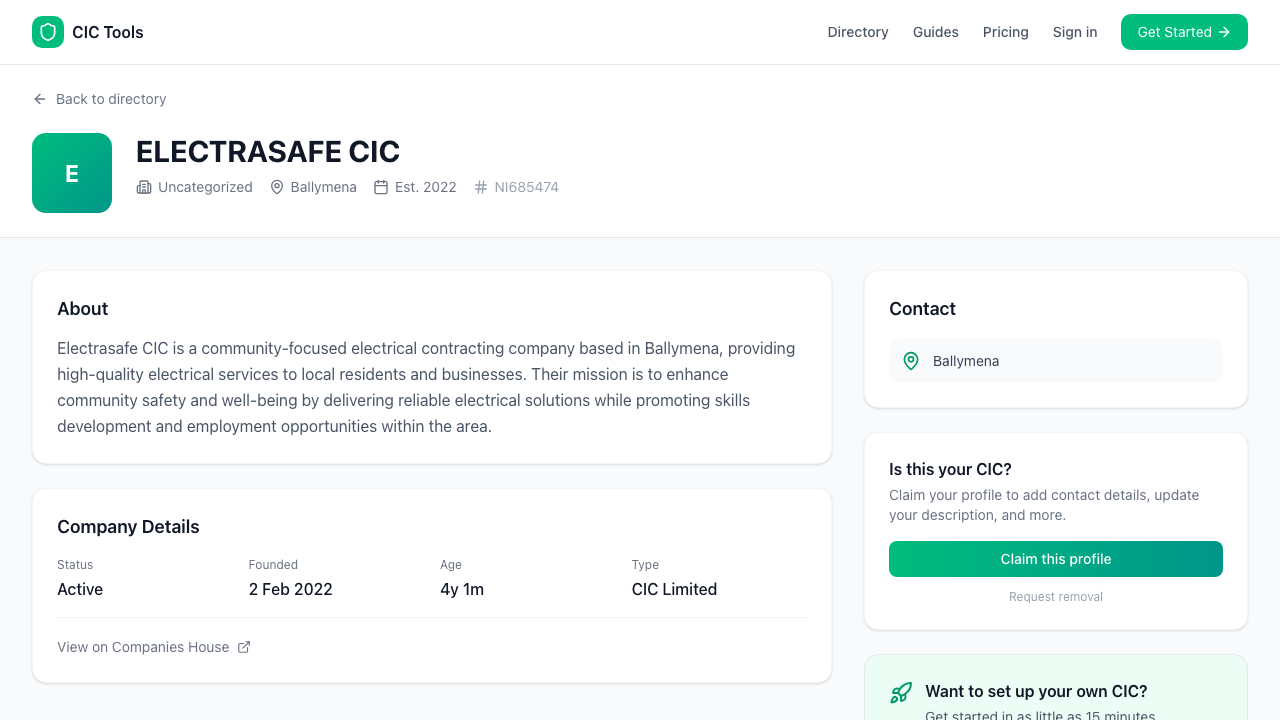Click the Get Started button
The height and width of the screenshot is (720, 1280).
[1184, 32]
